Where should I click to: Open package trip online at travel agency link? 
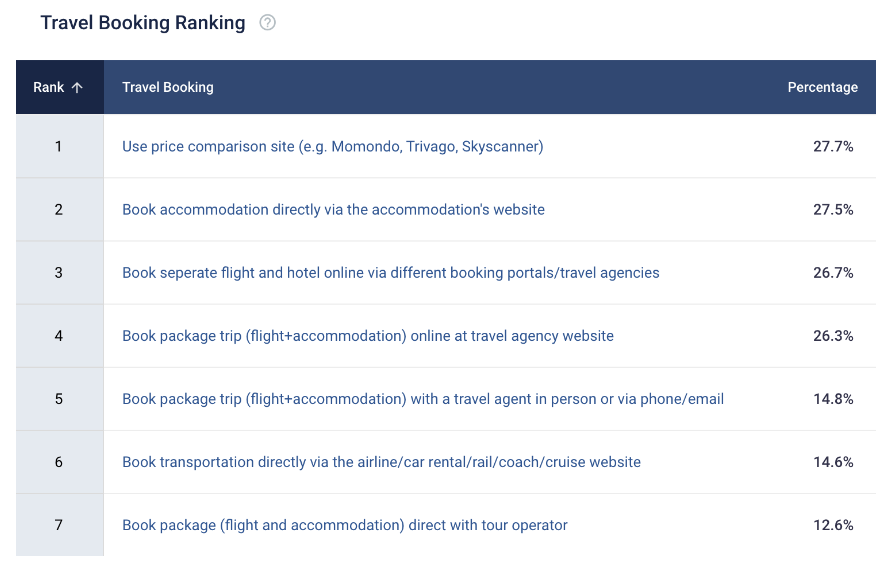tap(368, 336)
